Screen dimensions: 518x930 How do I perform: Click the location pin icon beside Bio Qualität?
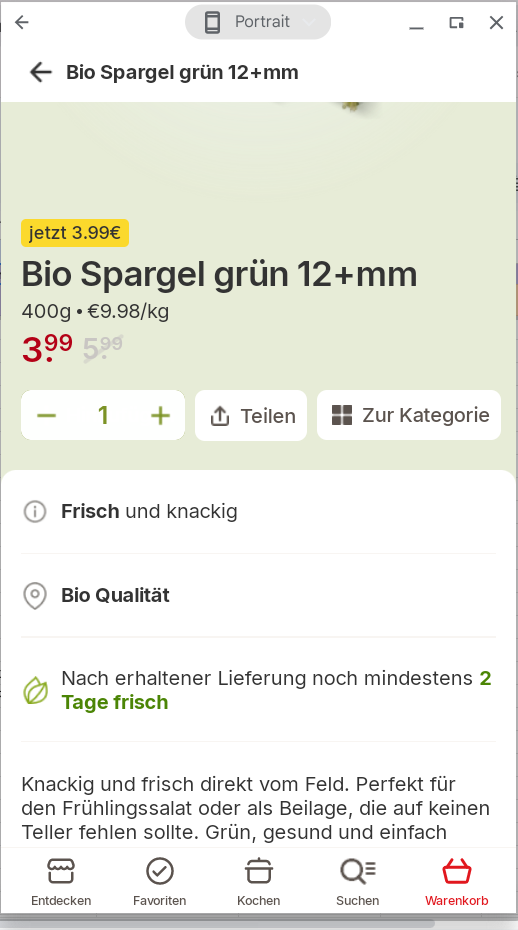pos(35,595)
